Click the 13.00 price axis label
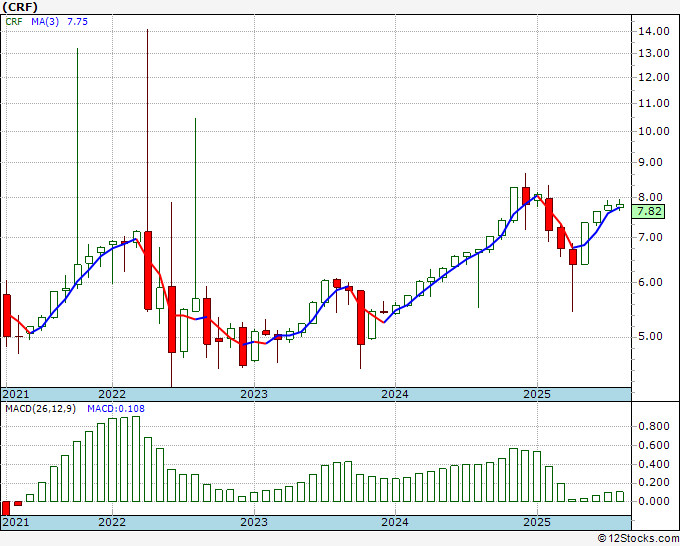The image size is (680, 546). (654, 53)
